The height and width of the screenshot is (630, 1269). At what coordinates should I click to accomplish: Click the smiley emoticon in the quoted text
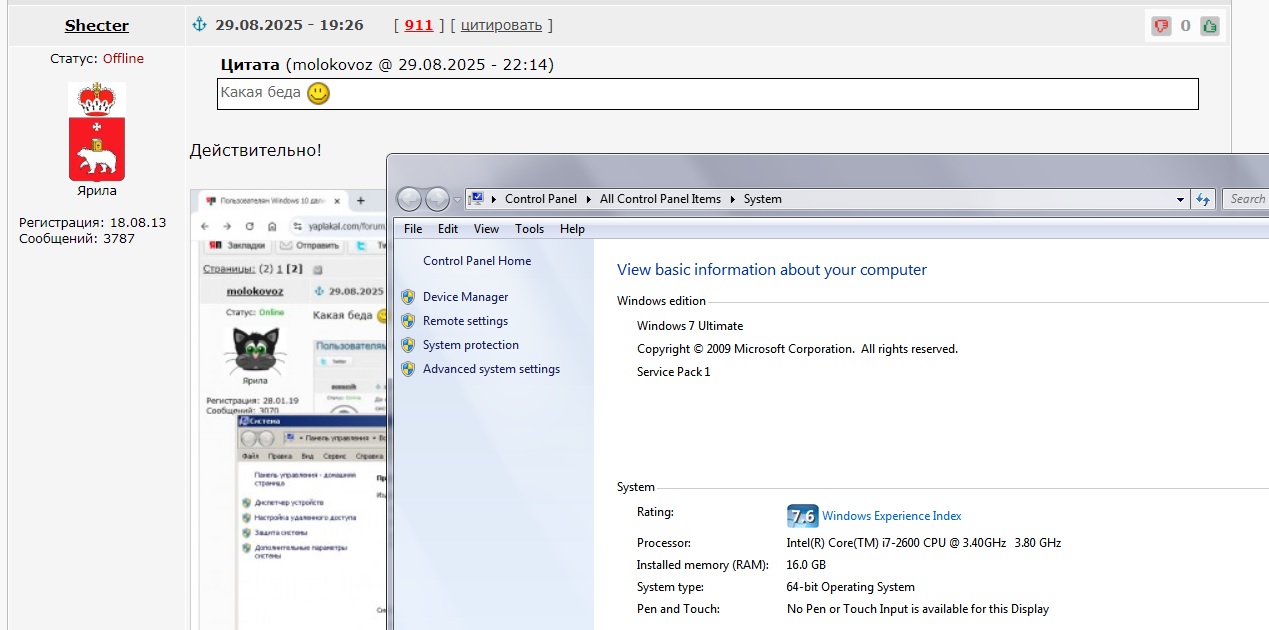(x=318, y=93)
